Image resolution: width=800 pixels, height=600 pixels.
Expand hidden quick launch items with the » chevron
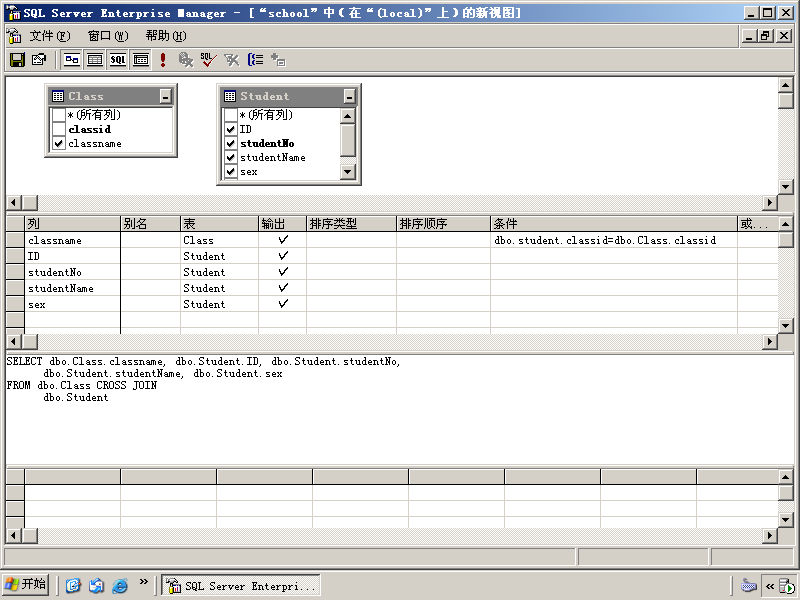143,581
